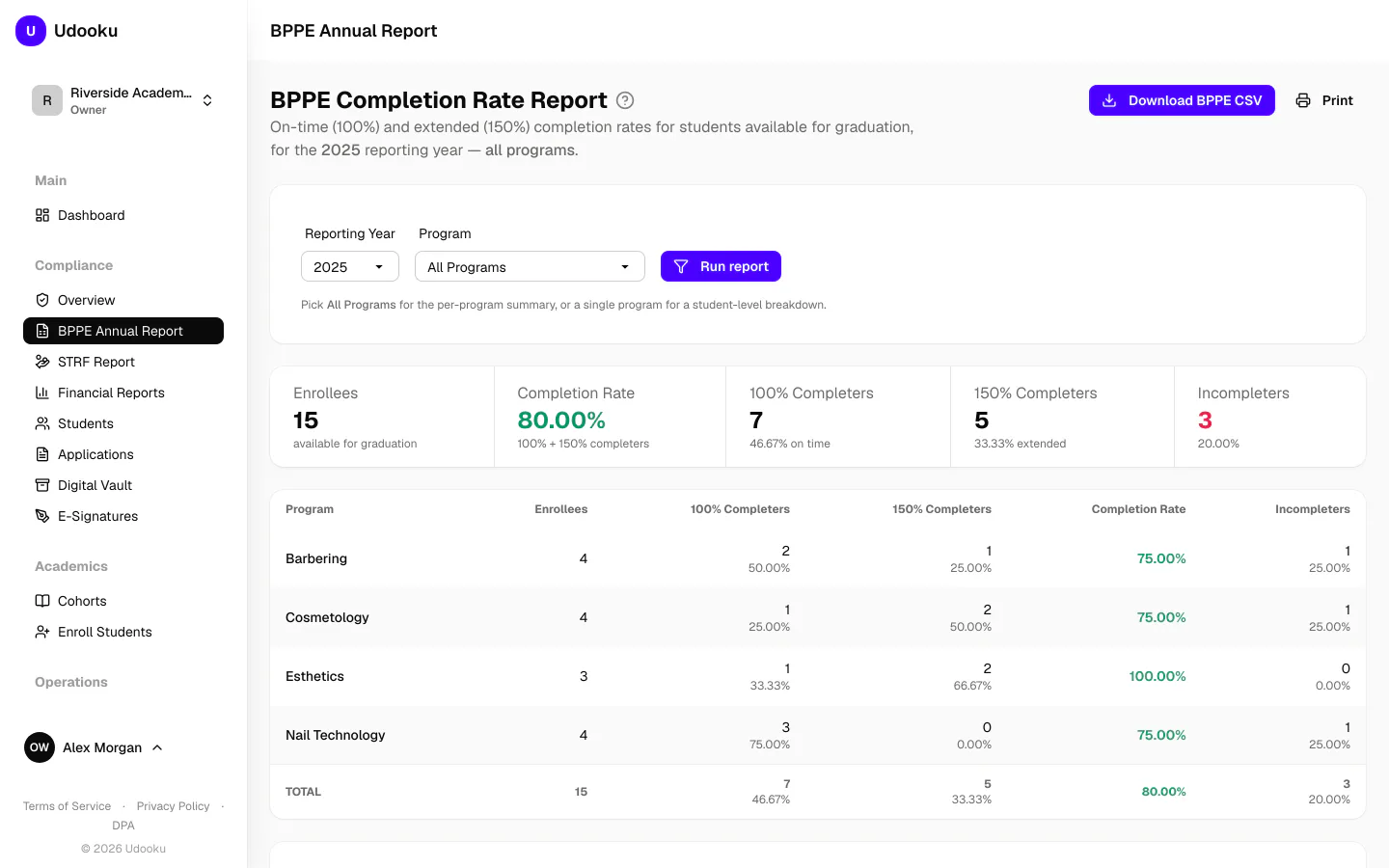Click the Dashboard grid icon in sidebar
Image resolution: width=1389 pixels, height=868 pixels.
pos(42,215)
